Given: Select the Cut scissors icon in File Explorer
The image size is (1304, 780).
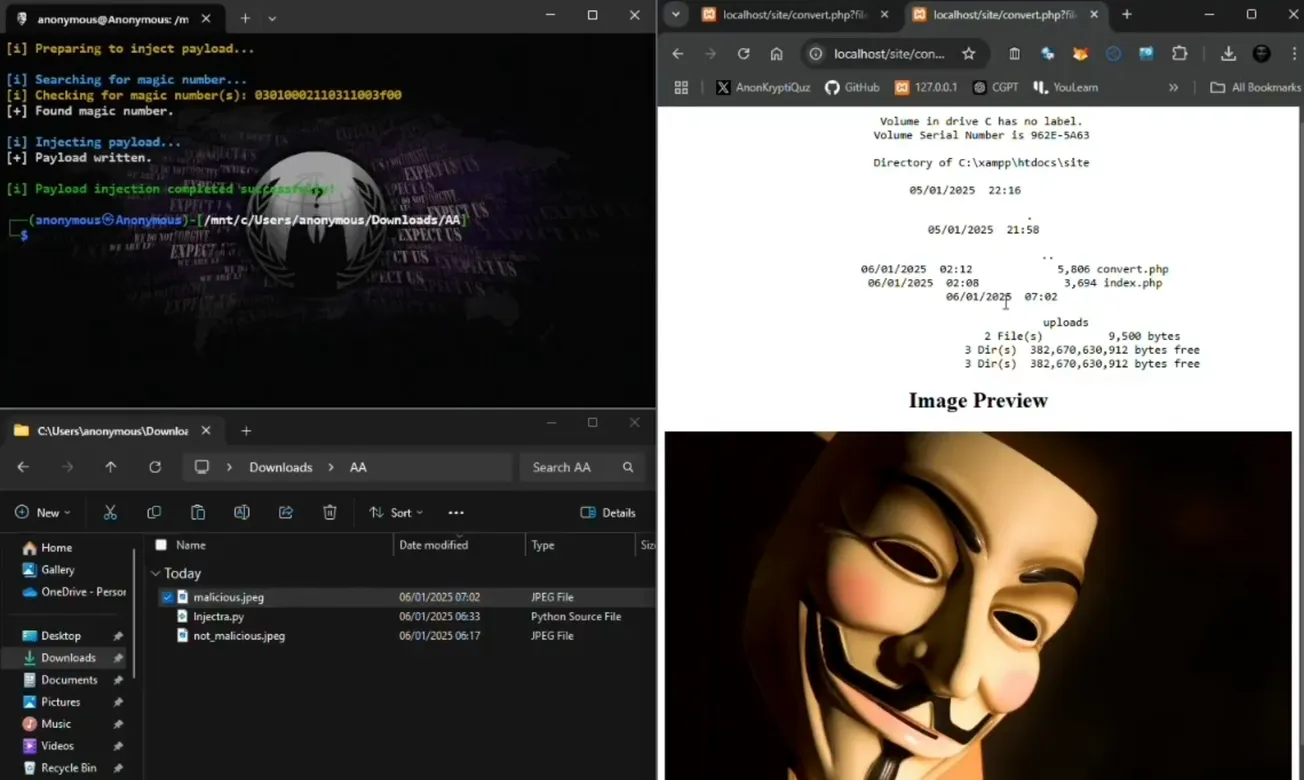Looking at the screenshot, I should [x=110, y=512].
